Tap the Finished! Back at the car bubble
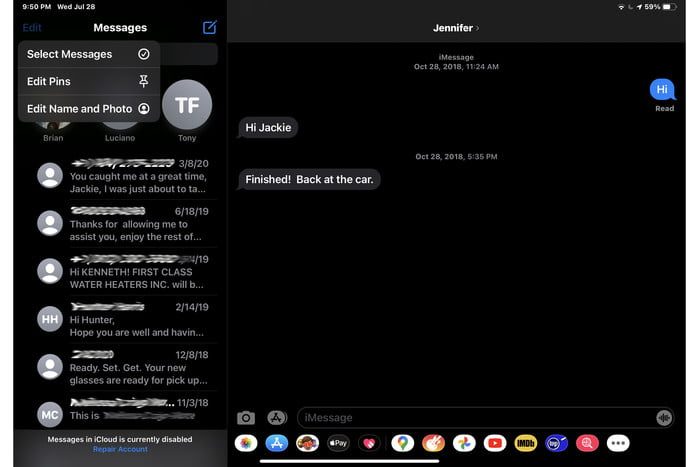The height and width of the screenshot is (467, 700). point(309,179)
